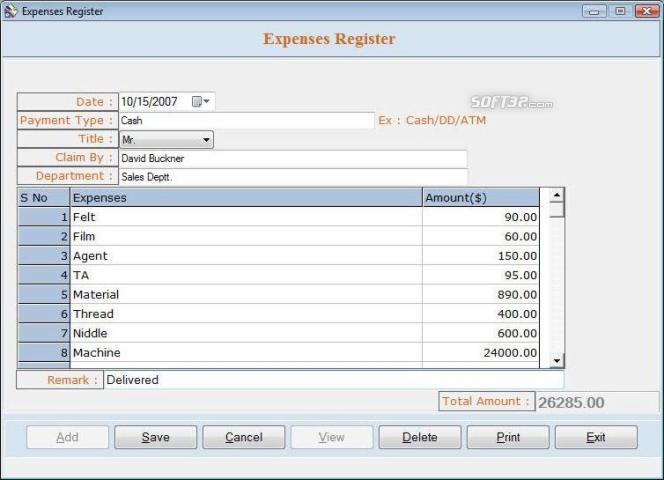Select row header number 5
The width and height of the screenshot is (664, 480).
click(x=44, y=294)
